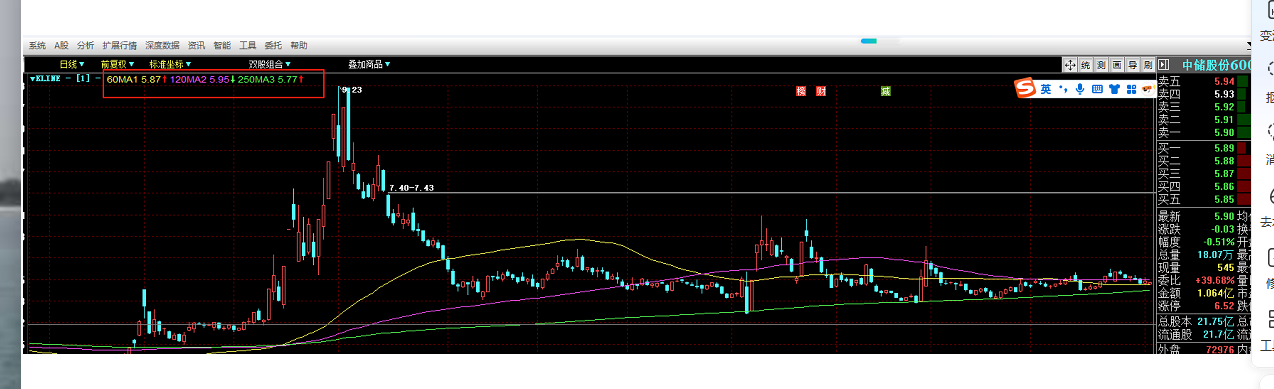Screen dimensions: 1274x389
Task: Open Sogou input soft keyboard icon
Action: point(1097,89)
